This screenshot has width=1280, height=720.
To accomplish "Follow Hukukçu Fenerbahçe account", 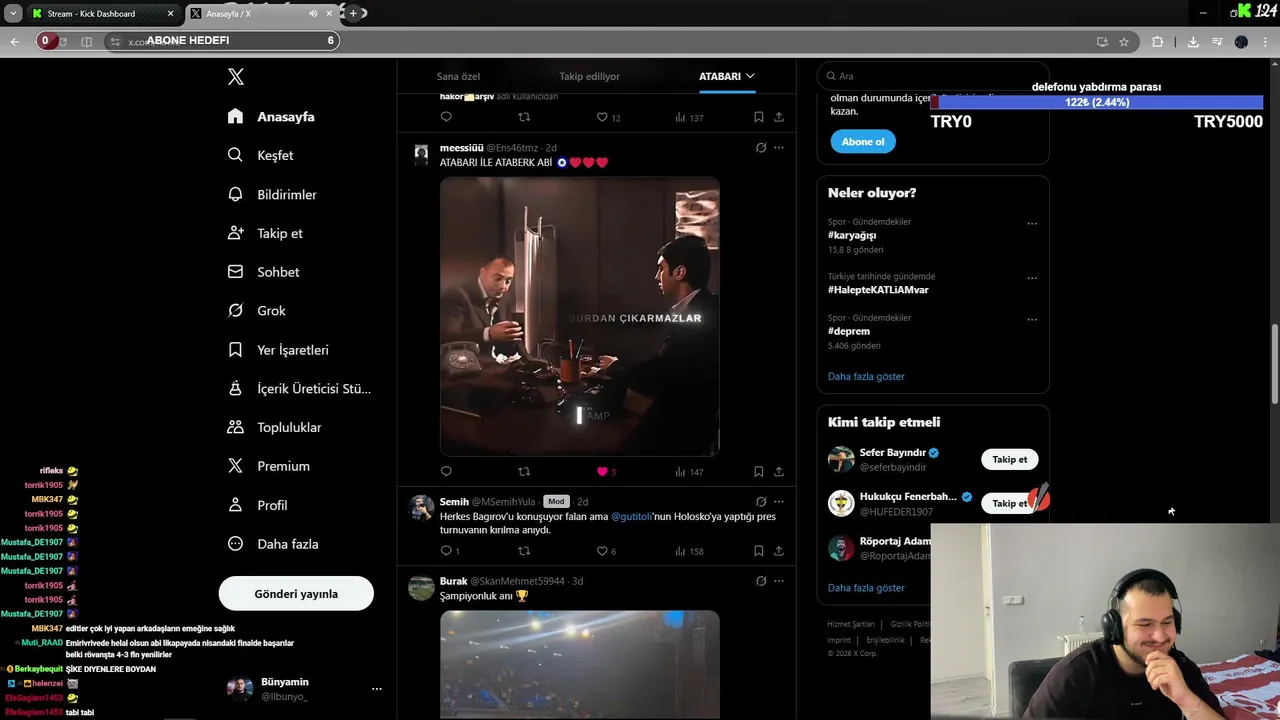I will point(1010,503).
